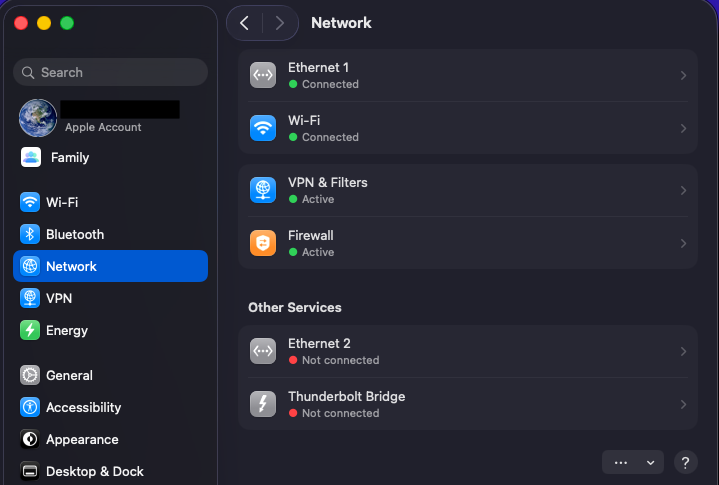The height and width of the screenshot is (485, 719).
Task: Click the Thunderbolt Bridge bolt icon
Action: click(x=263, y=404)
